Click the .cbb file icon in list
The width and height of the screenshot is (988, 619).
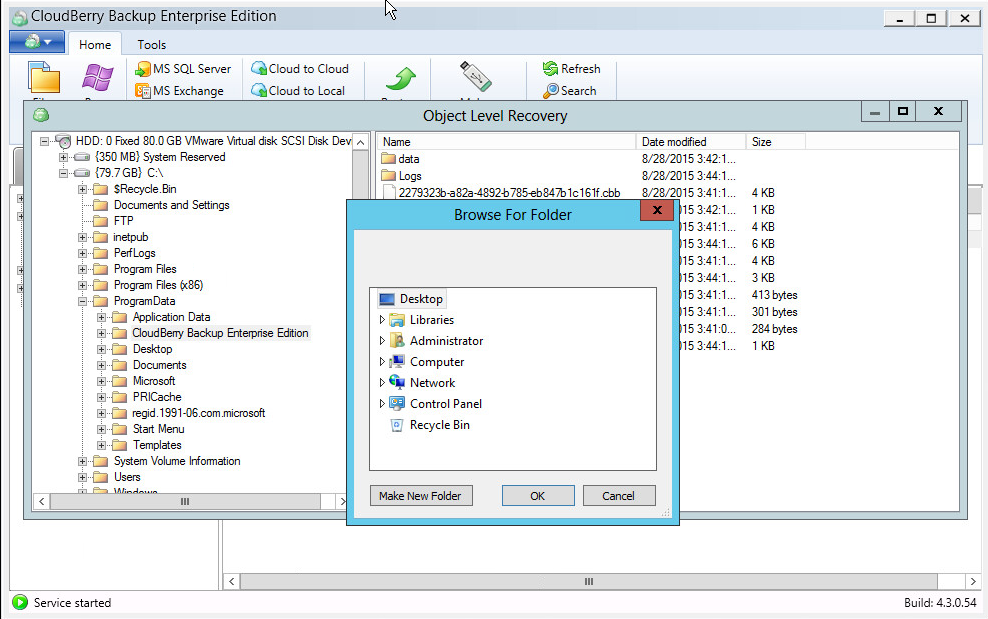(389, 192)
